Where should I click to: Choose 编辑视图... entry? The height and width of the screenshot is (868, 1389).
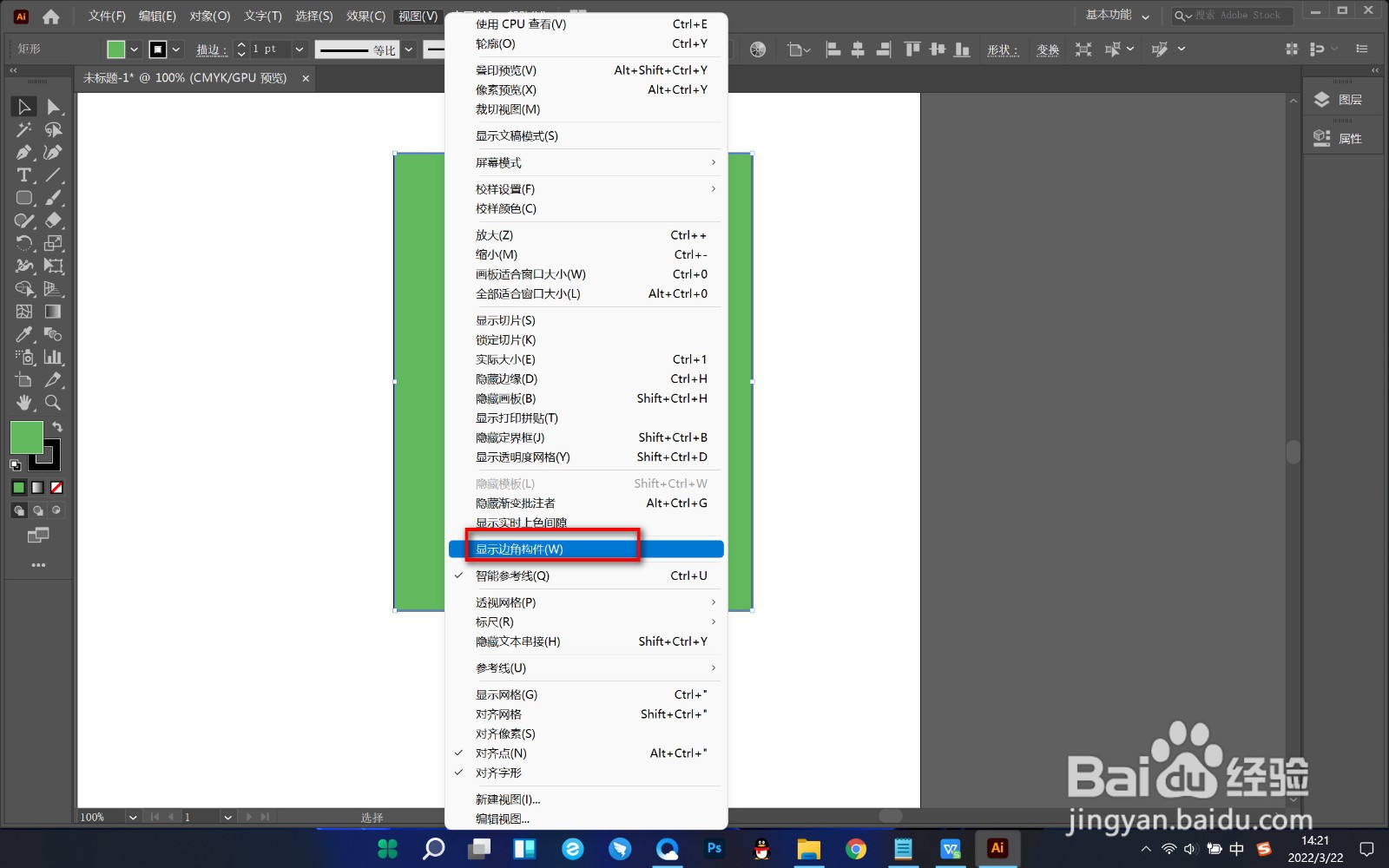586,819
